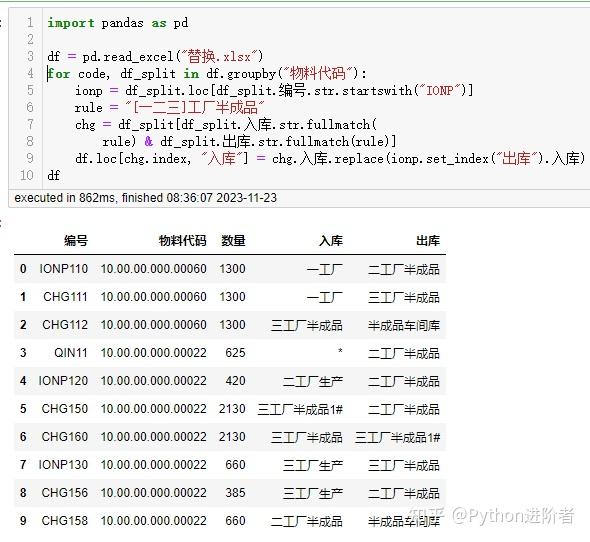Image resolution: width=590 pixels, height=542 pixels.
Task: Click the rule string on line 6
Action: pos(195,108)
